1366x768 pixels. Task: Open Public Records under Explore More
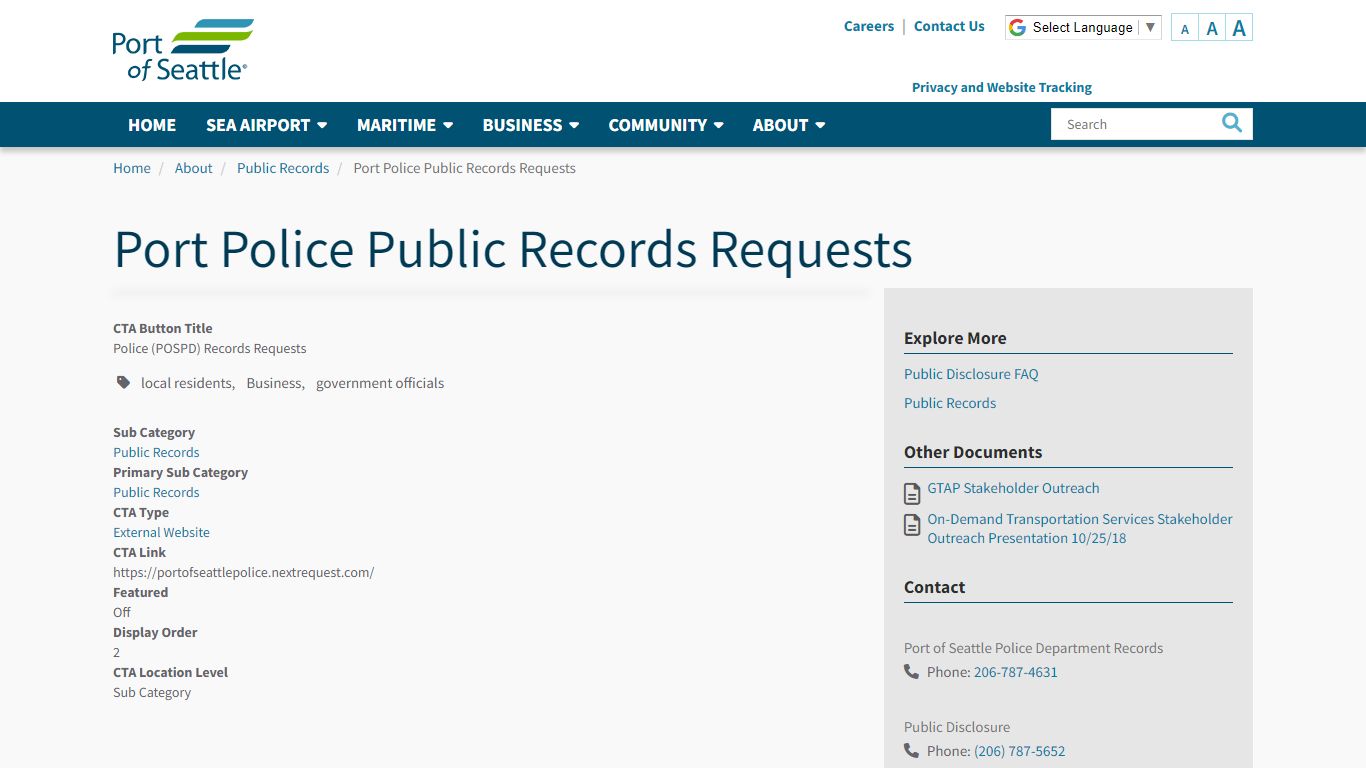pyautogui.click(x=950, y=403)
